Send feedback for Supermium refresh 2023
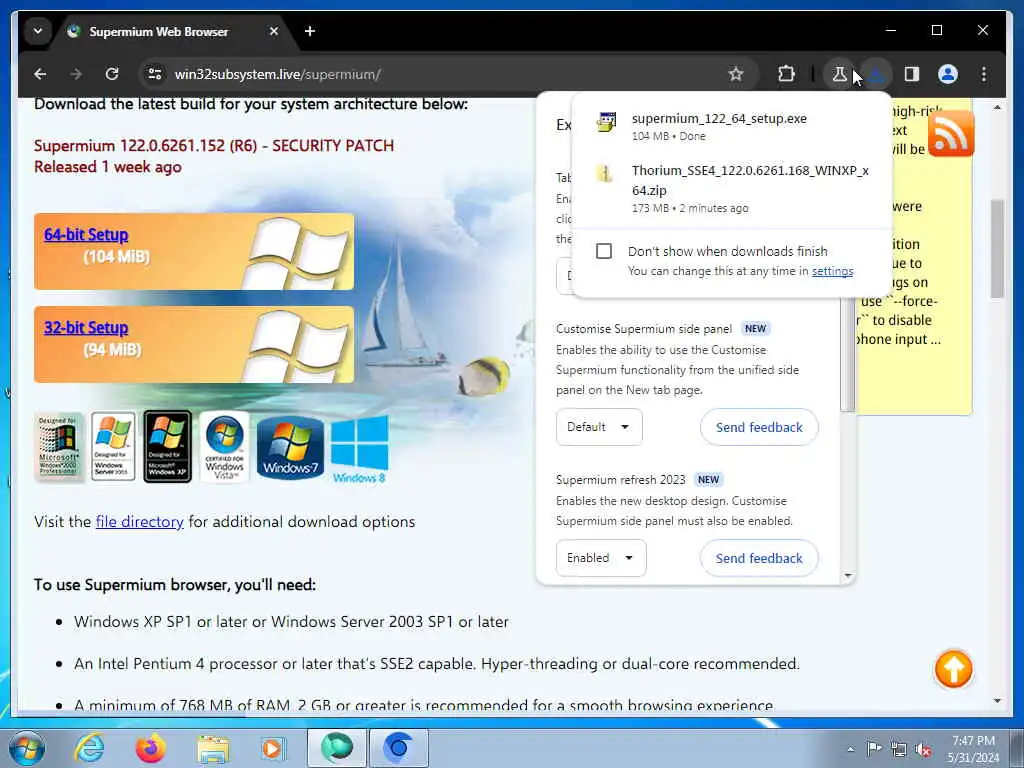 coord(759,558)
